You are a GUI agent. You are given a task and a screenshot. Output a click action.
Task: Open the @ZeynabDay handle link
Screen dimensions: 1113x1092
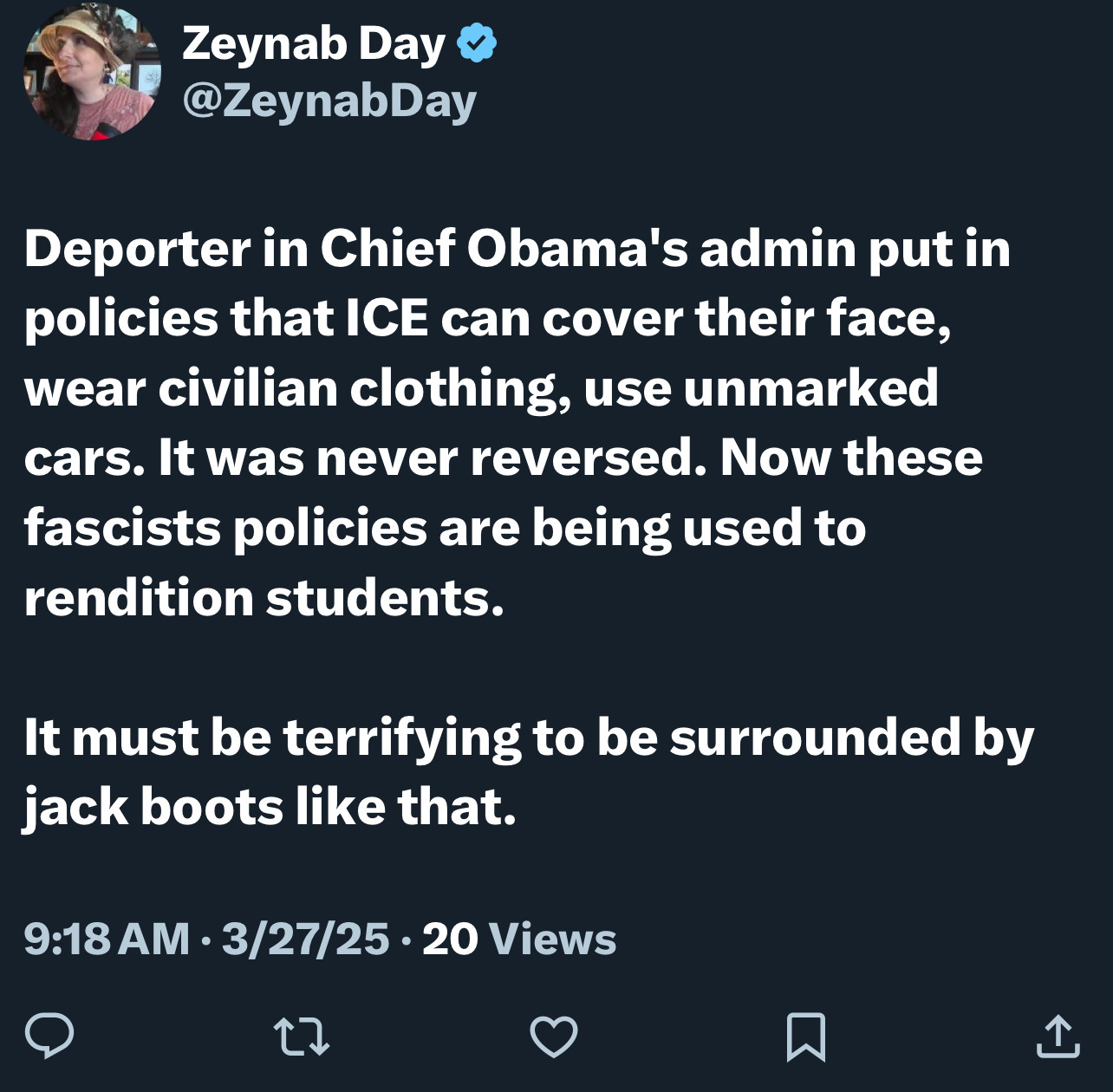[x=329, y=101]
